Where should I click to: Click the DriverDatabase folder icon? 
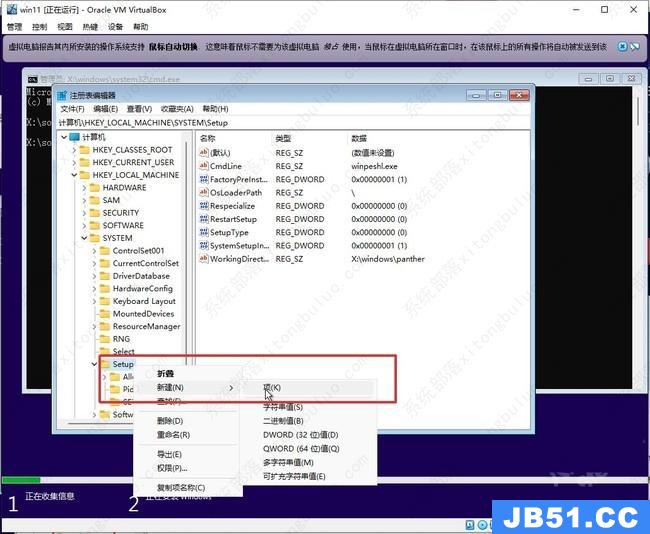click(104, 276)
